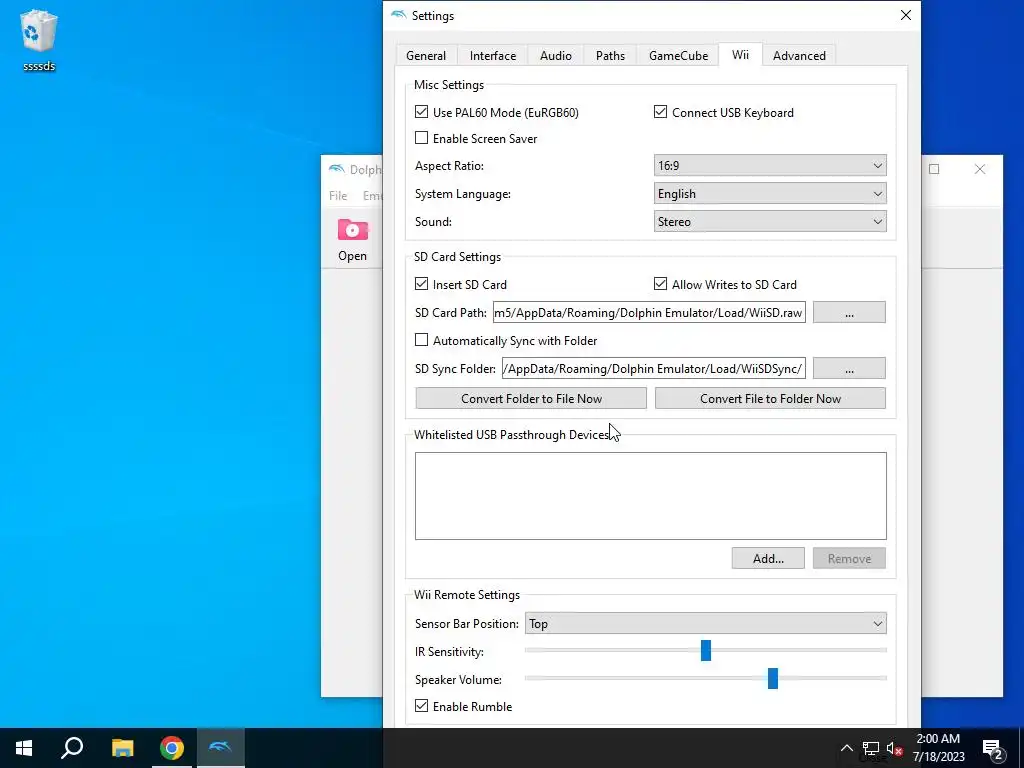Open the Recycle Bin icon labeled ssssds
The width and height of the screenshot is (1024, 768).
click(x=39, y=39)
